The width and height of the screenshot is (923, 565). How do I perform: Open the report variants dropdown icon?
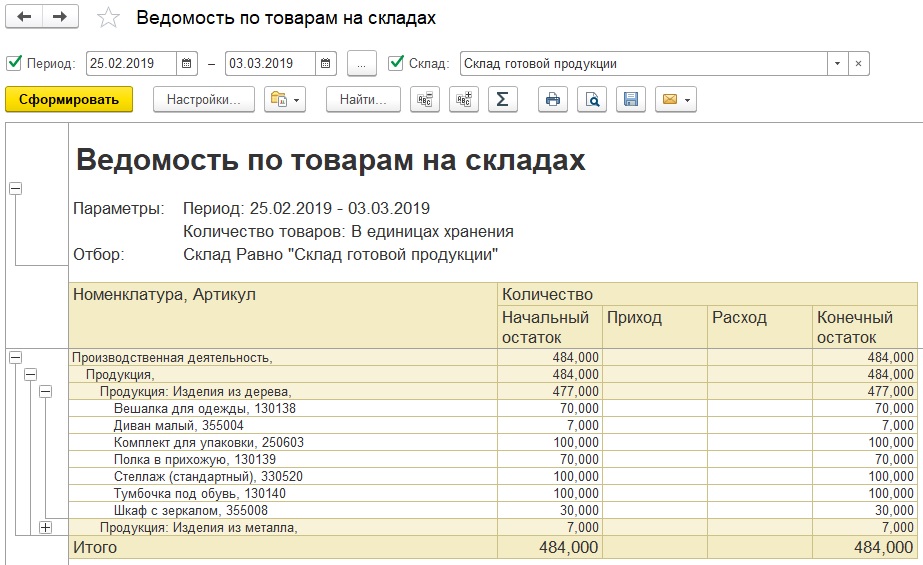285,99
